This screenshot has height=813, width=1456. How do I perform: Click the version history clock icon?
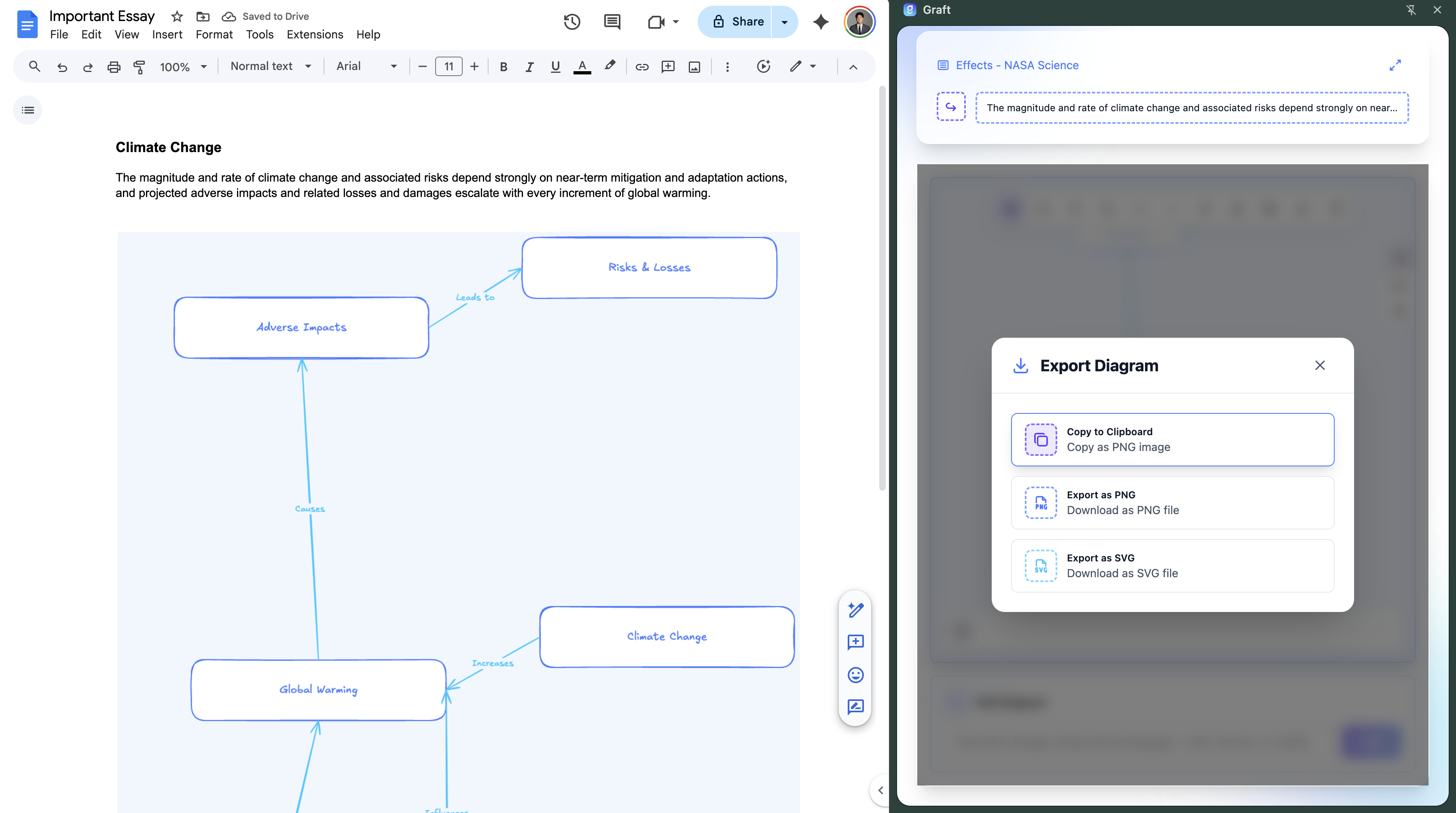click(x=571, y=21)
